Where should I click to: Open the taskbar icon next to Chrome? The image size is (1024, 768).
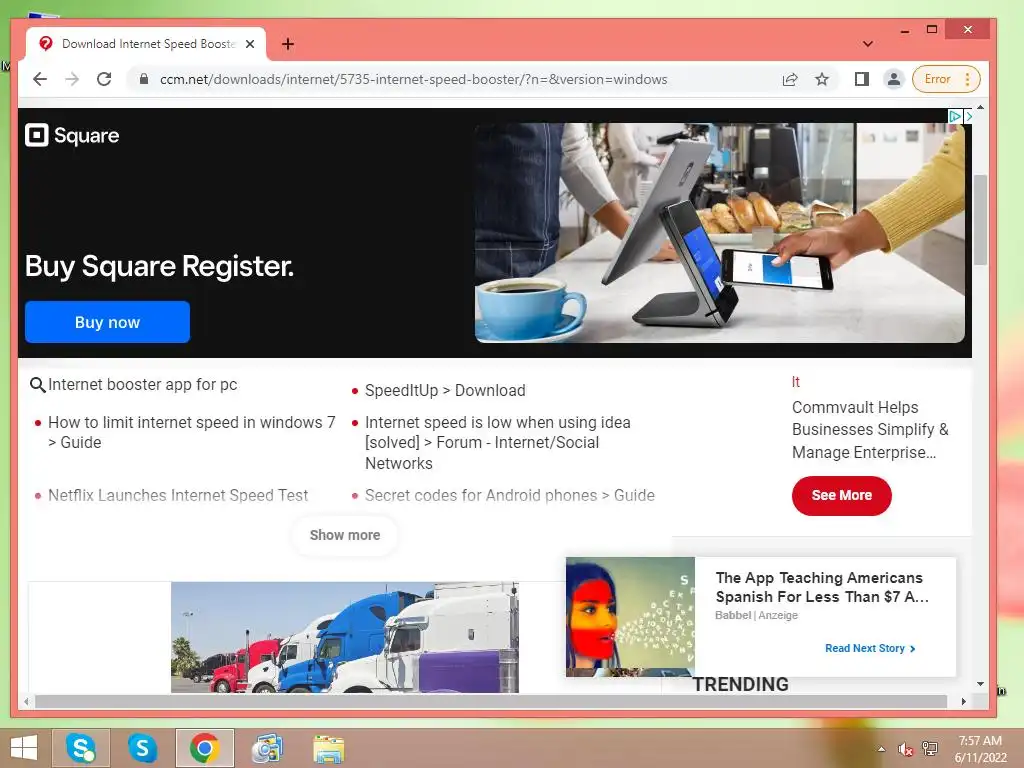pyautogui.click(x=266, y=748)
